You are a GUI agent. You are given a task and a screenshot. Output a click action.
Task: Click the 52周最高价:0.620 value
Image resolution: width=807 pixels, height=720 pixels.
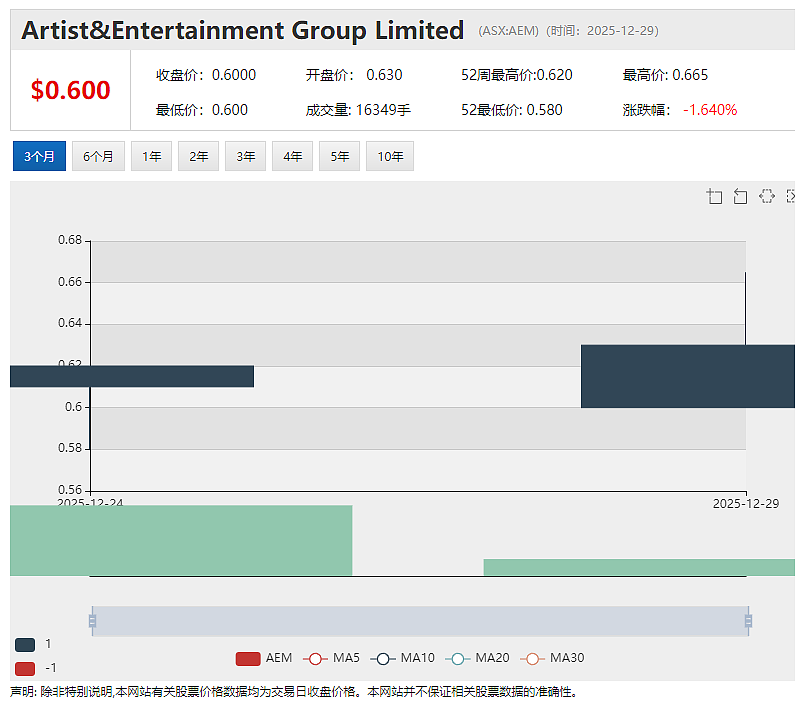click(x=517, y=75)
